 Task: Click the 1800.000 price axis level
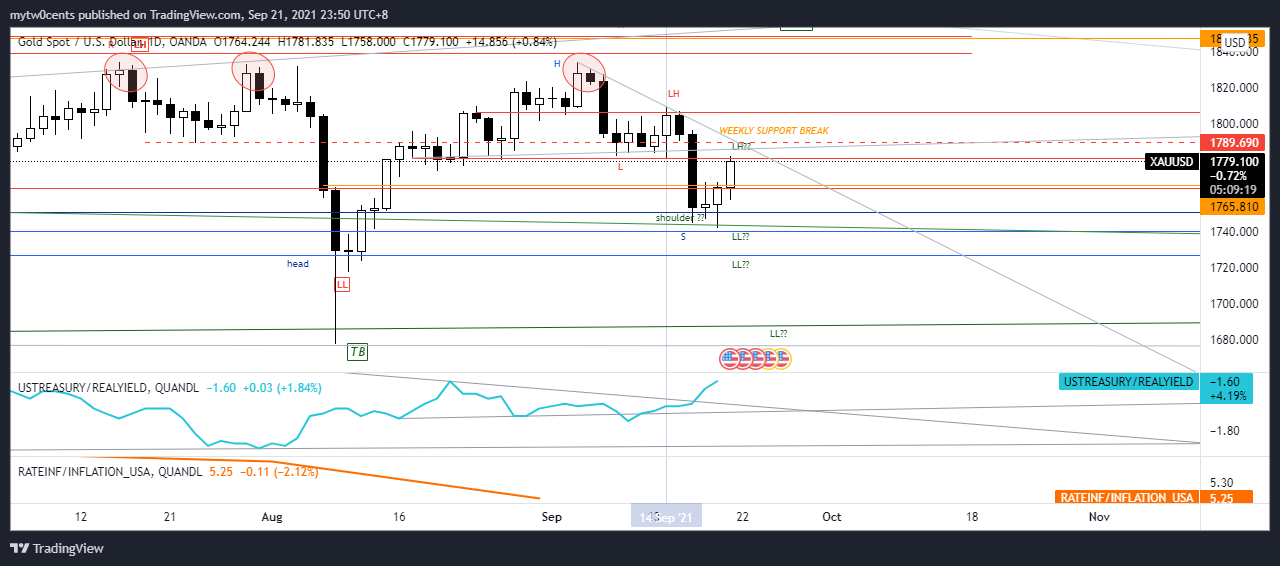point(1233,124)
